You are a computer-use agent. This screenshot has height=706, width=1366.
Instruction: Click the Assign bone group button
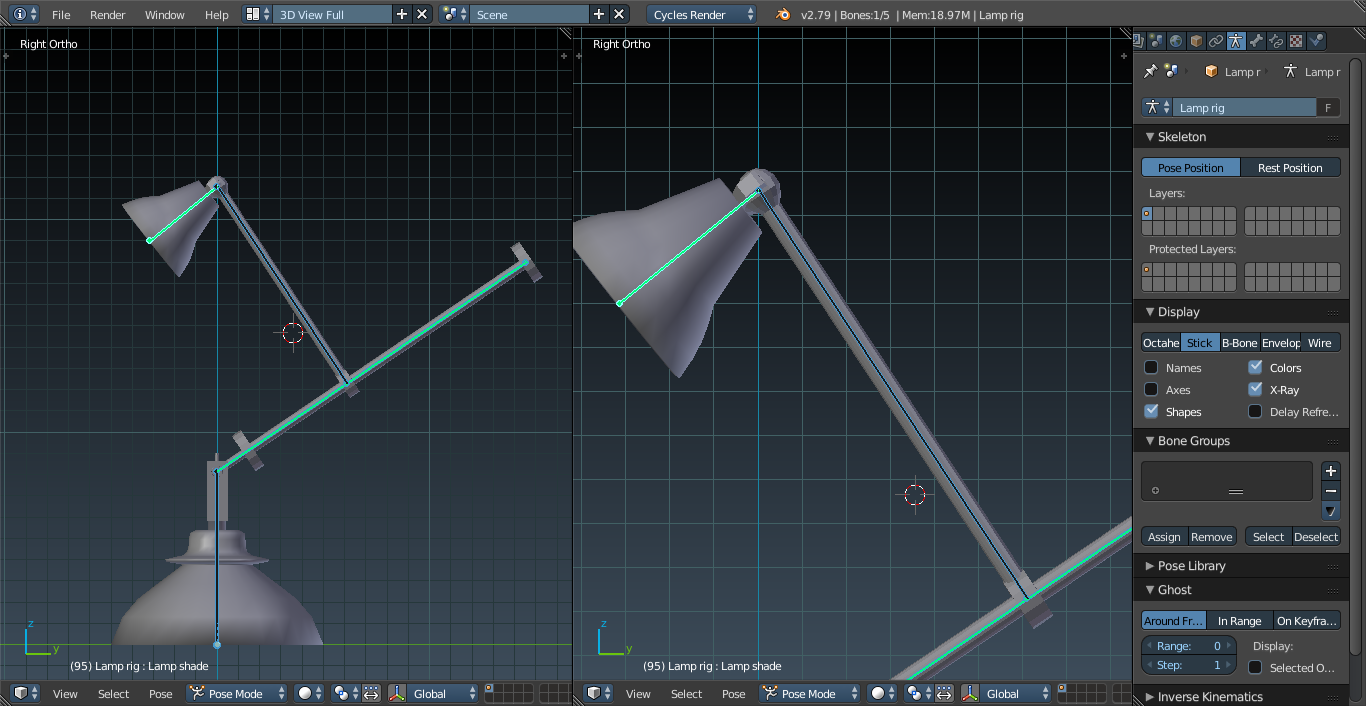click(x=1164, y=537)
